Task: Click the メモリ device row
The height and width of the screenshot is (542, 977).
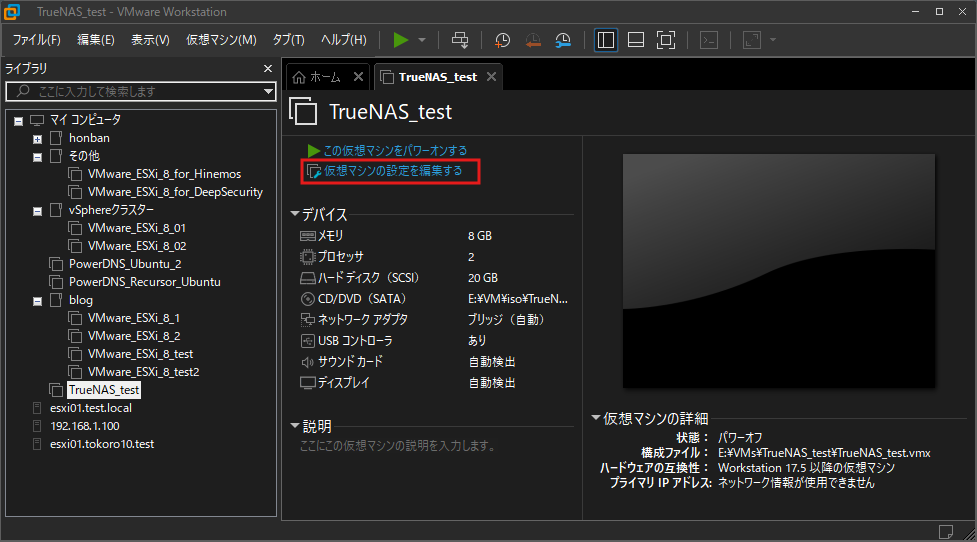Action: [x=434, y=236]
